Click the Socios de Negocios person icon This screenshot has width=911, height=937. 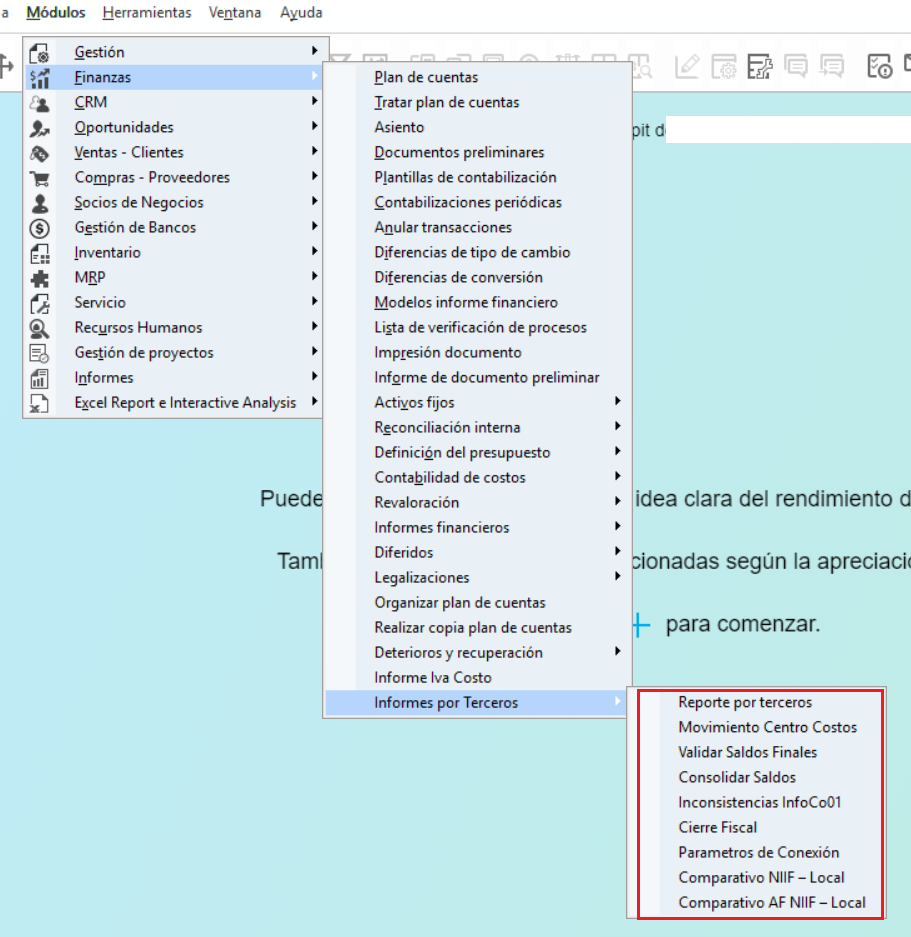tap(39, 203)
